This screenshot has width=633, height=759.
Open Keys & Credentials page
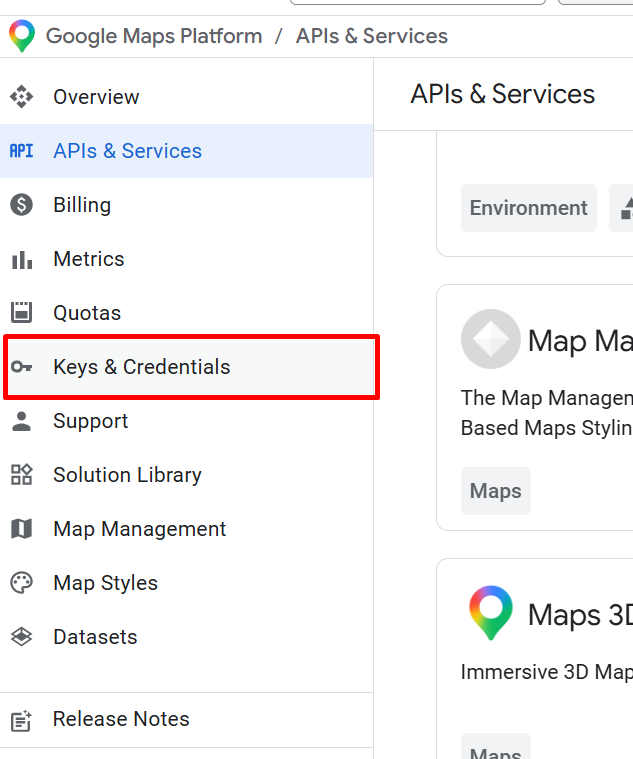(141, 367)
